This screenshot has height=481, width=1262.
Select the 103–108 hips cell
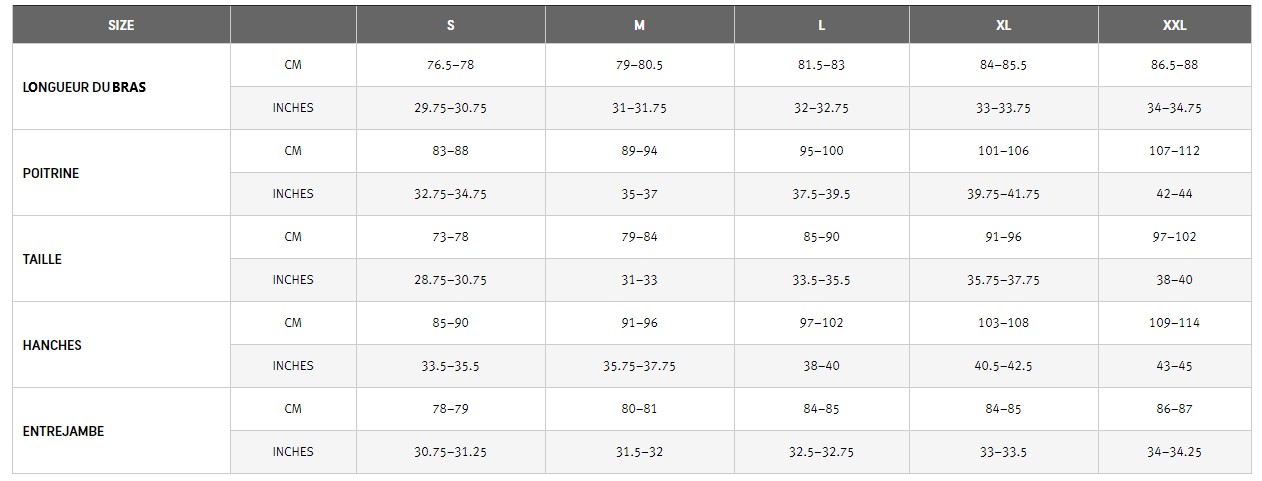(x=1003, y=323)
